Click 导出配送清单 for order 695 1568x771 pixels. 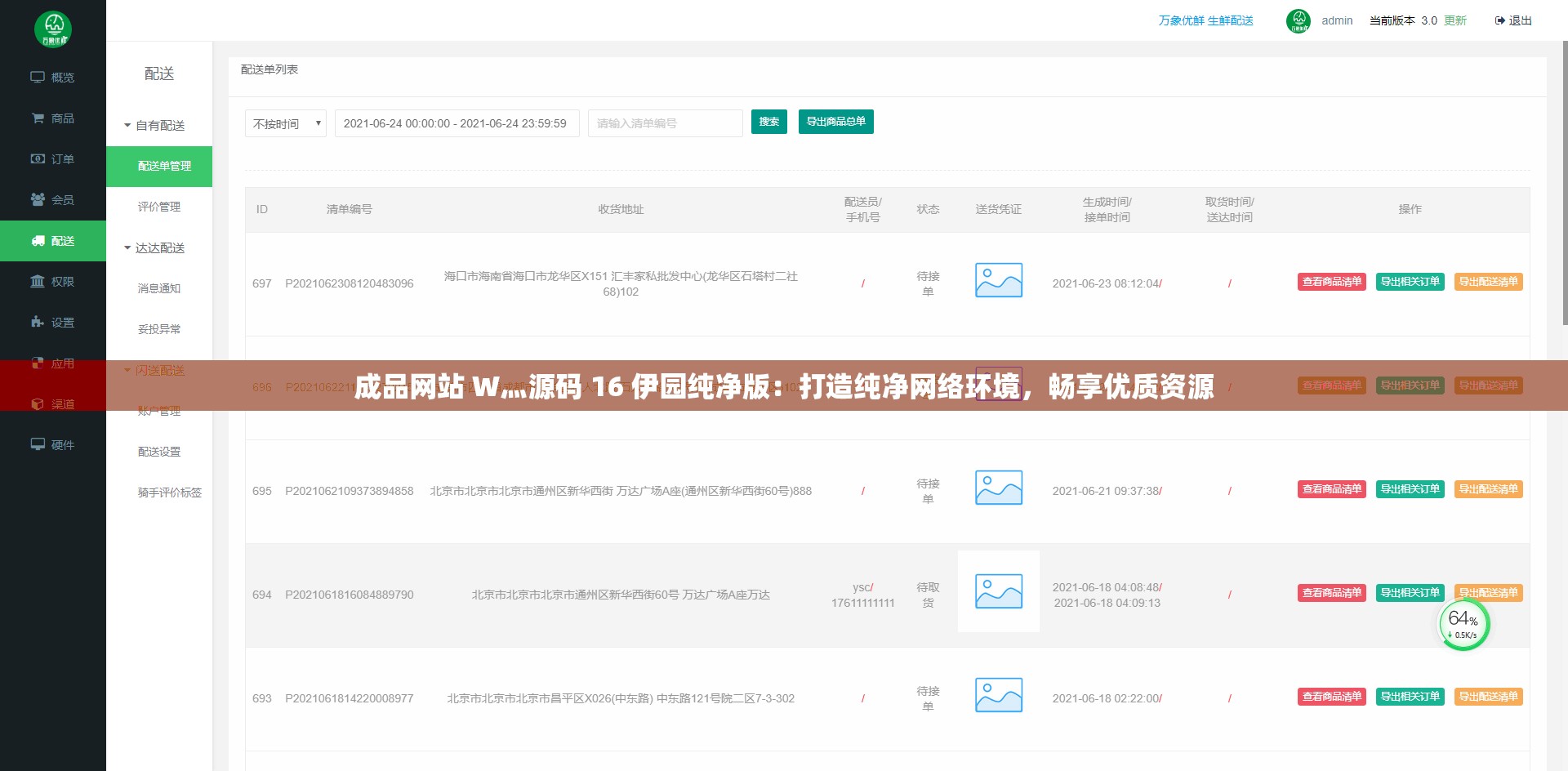click(1489, 489)
